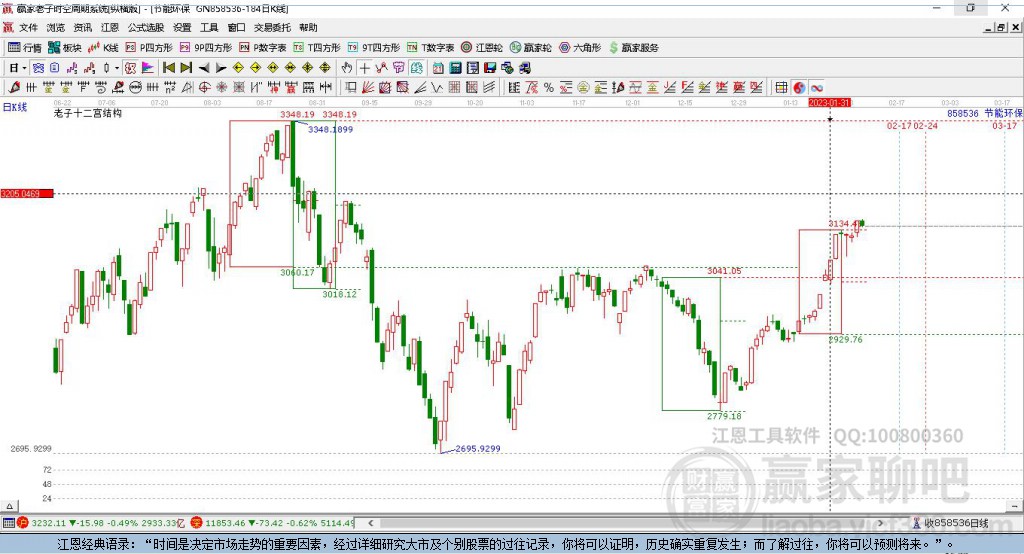Viewport: 1024px width, 554px height.
Task: Click 收858536日线 status text
Action: [x=956, y=523]
